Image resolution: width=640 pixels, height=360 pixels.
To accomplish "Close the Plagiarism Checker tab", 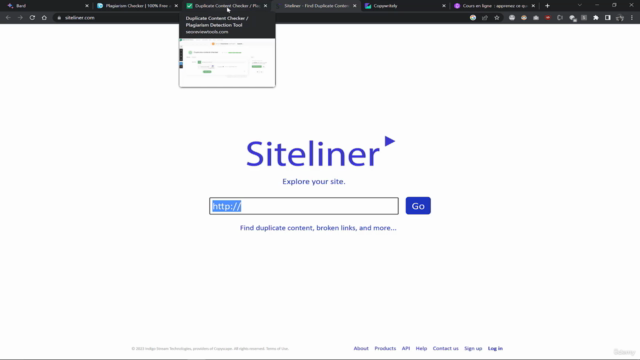I will (x=176, y=6).
